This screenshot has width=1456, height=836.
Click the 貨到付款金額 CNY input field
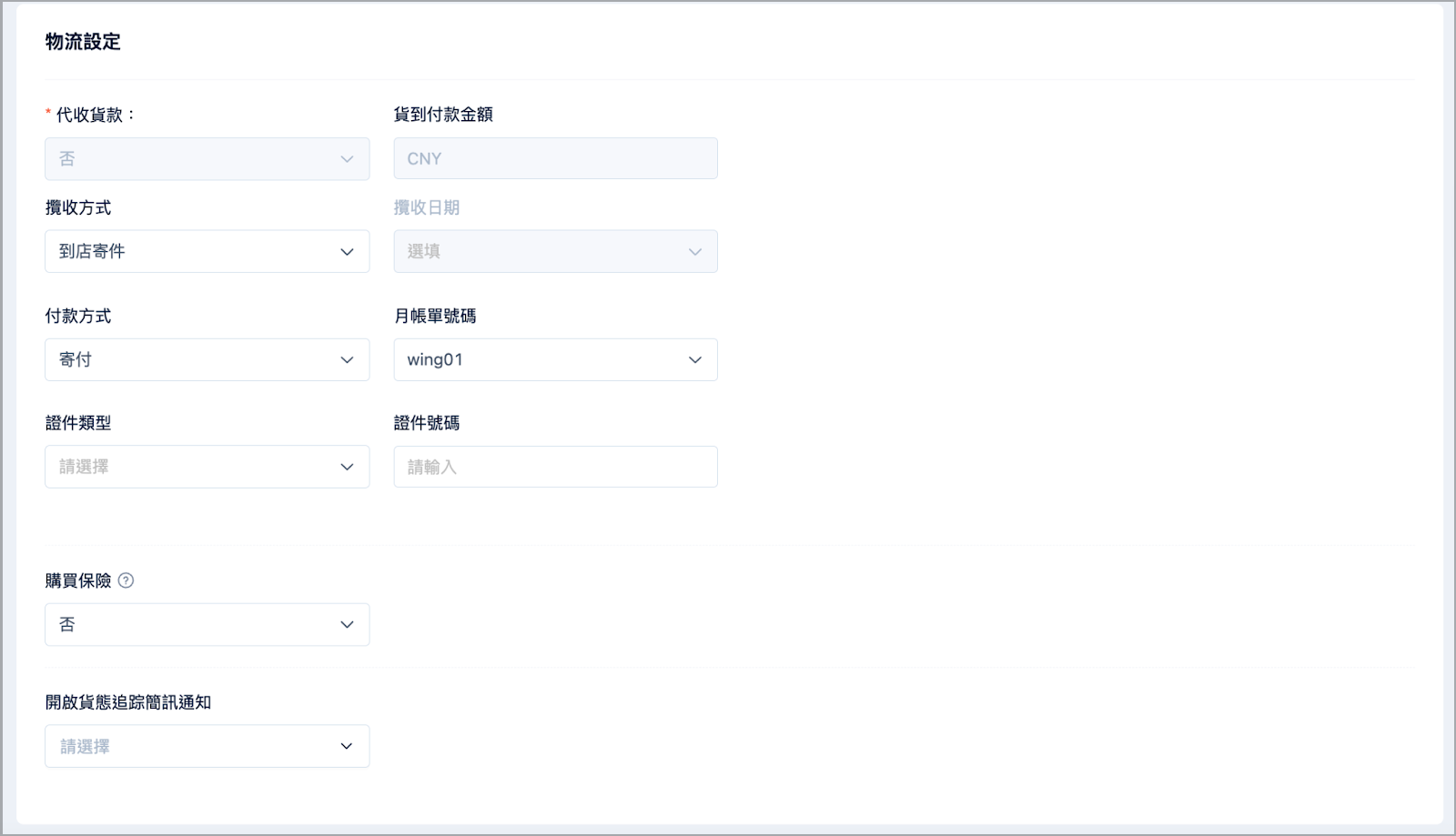point(555,158)
